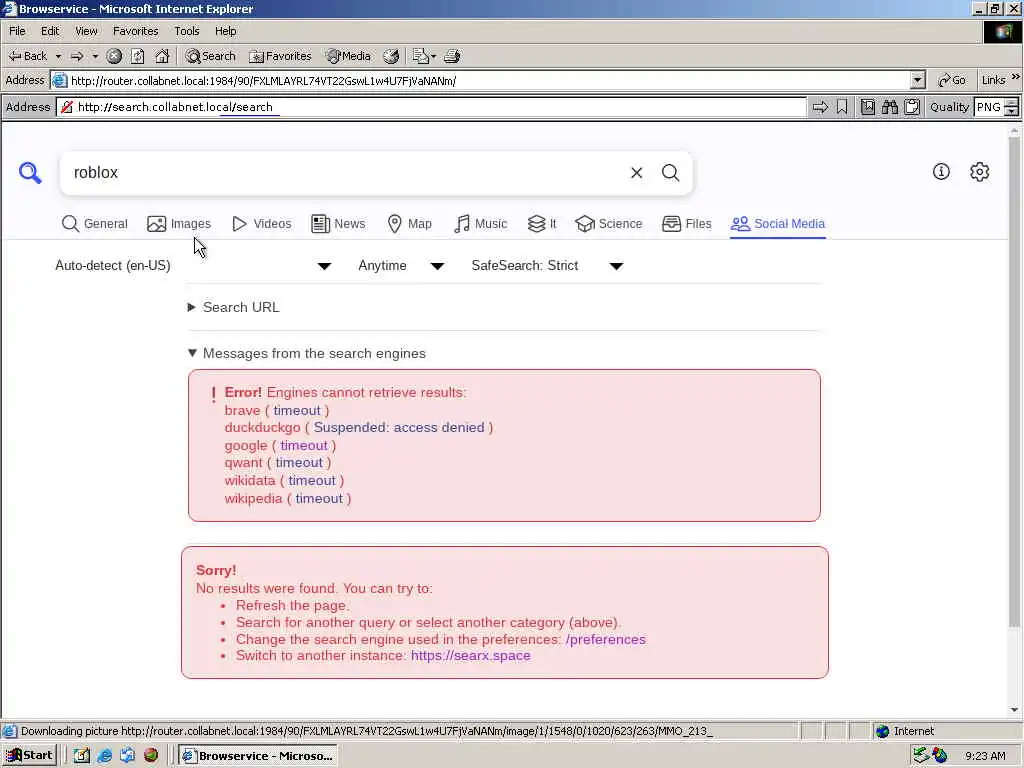Switch to the Science search tab
The height and width of the screenshot is (768, 1024).
click(x=609, y=224)
